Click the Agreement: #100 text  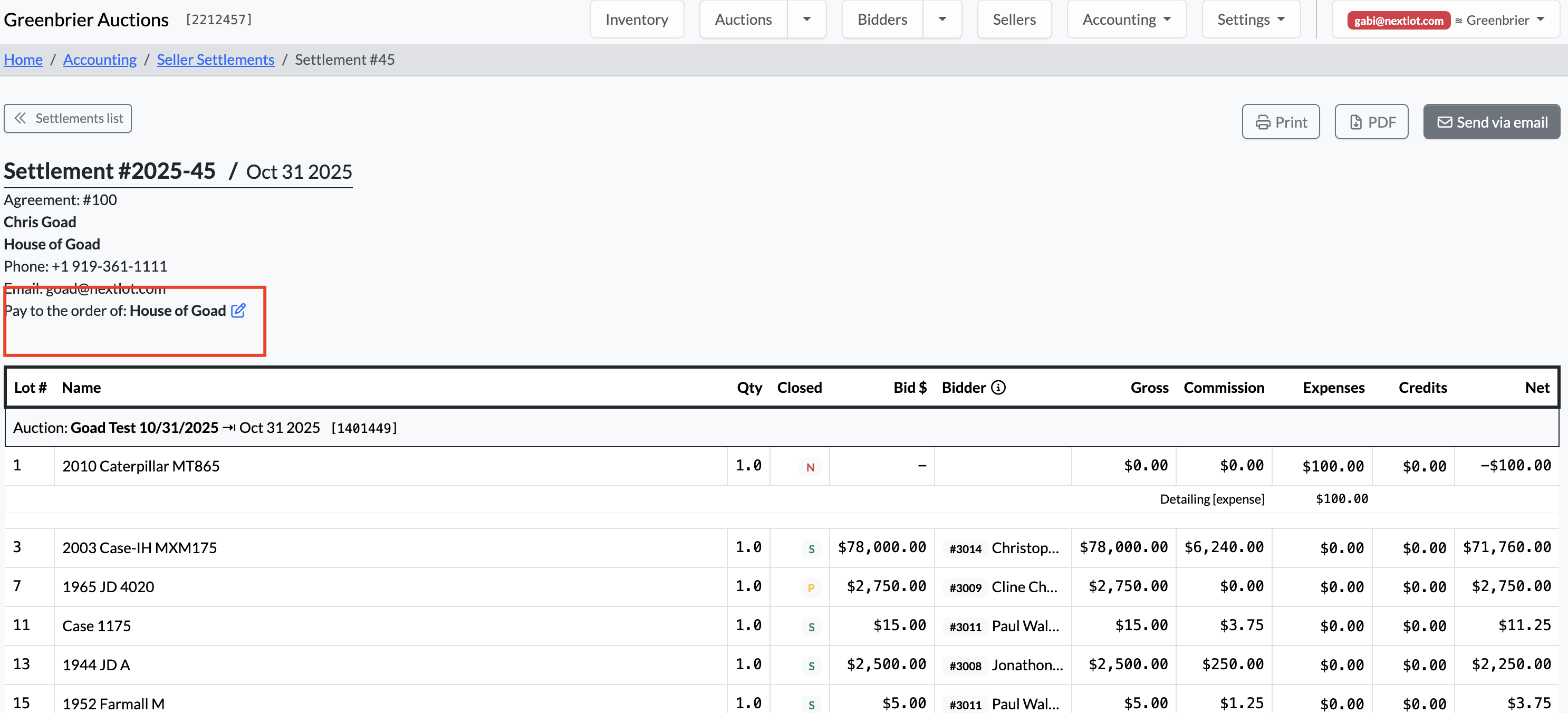(60, 200)
